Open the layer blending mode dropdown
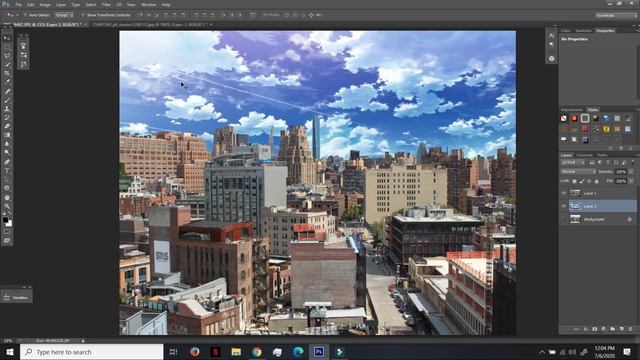 click(578, 172)
